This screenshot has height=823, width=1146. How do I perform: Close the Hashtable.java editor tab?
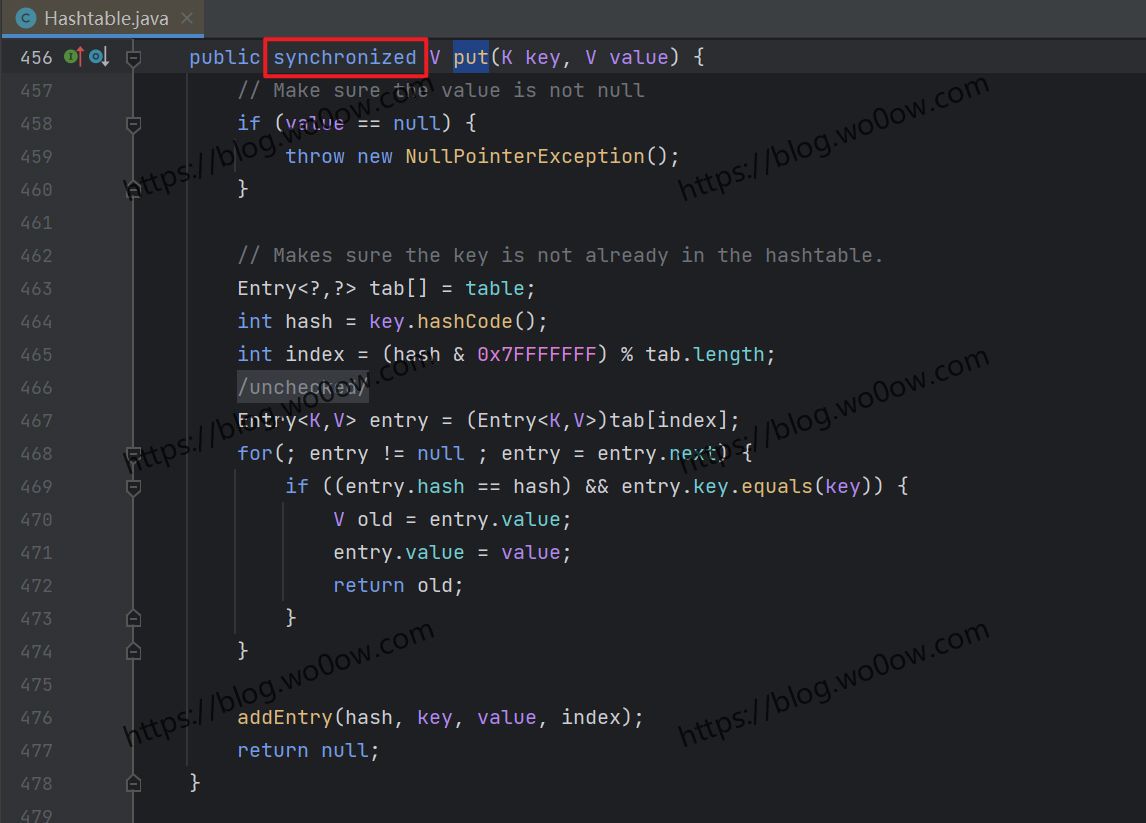(187, 18)
